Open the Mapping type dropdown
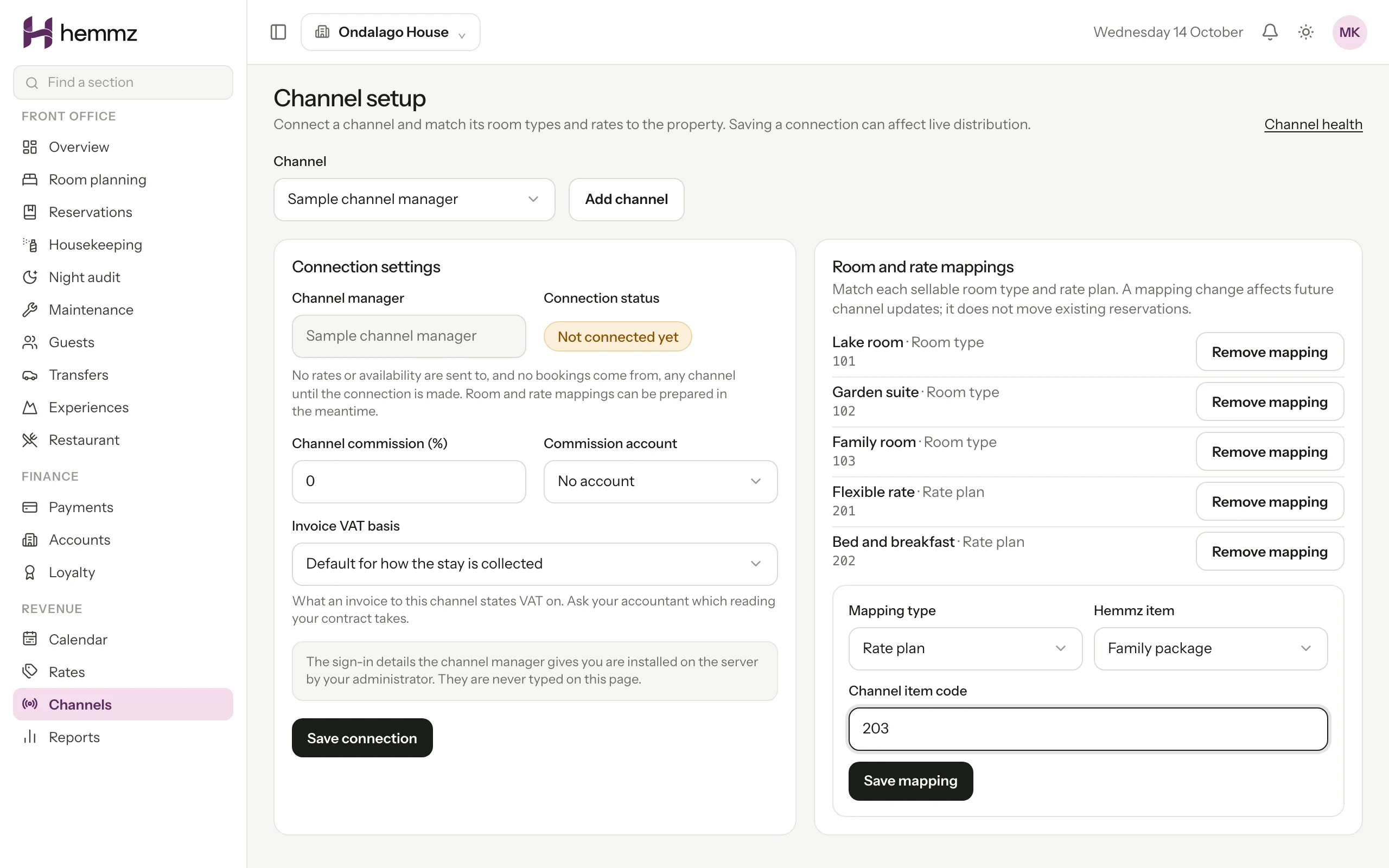1389x868 pixels. point(965,648)
